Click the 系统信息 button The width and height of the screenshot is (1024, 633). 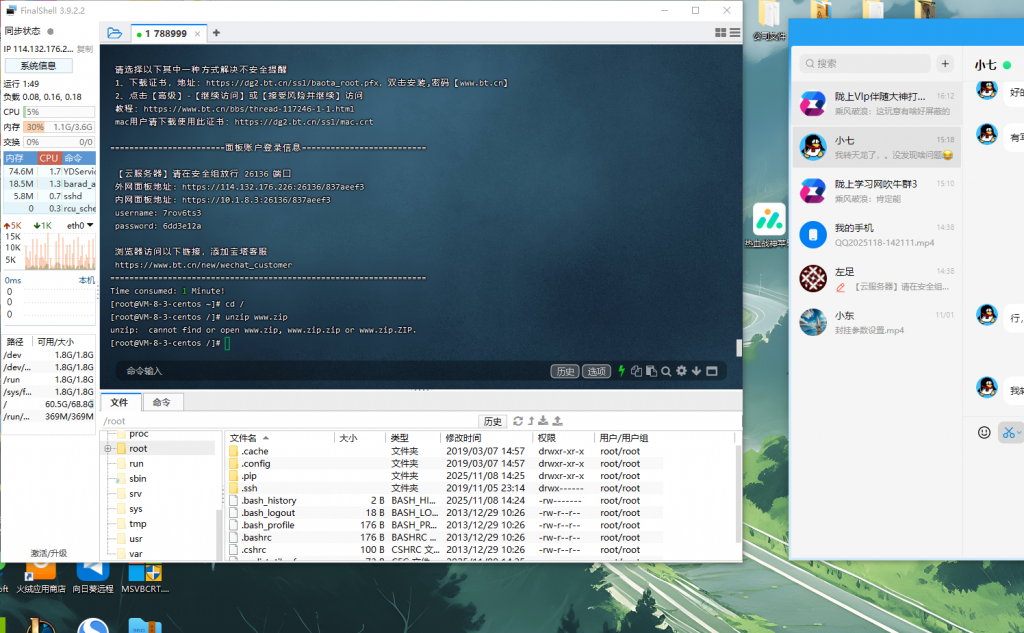pyautogui.click(x=38, y=66)
